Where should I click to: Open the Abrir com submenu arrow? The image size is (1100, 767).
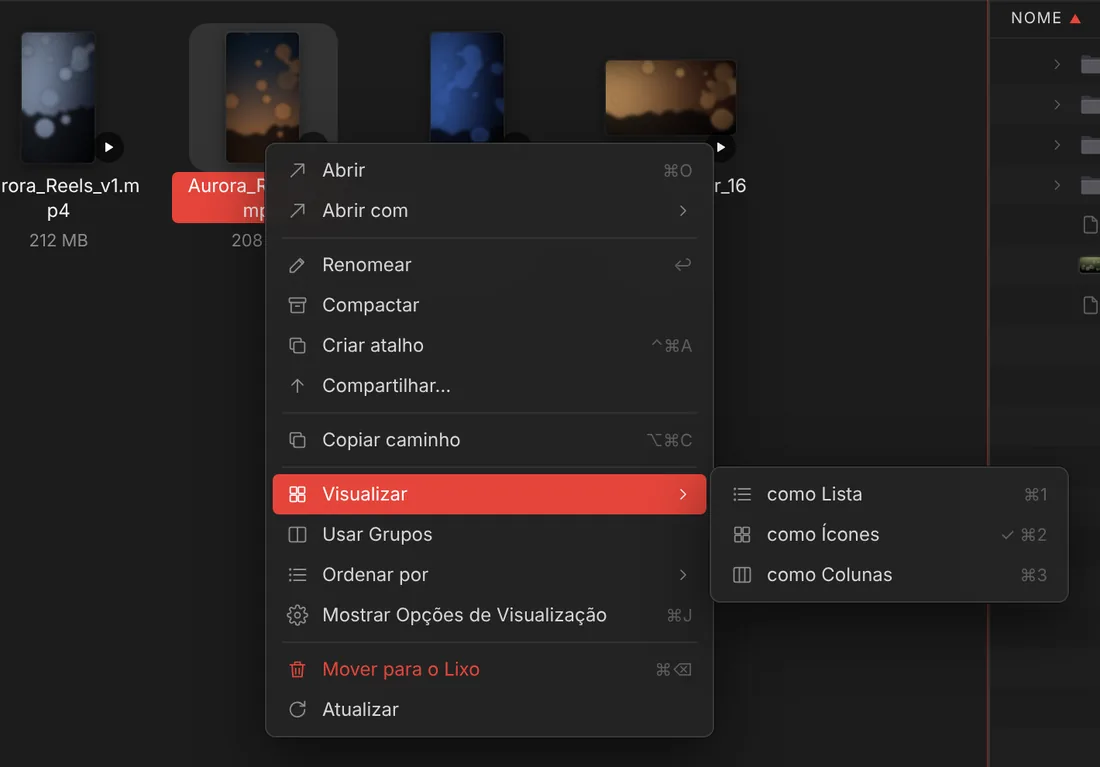[x=683, y=211]
